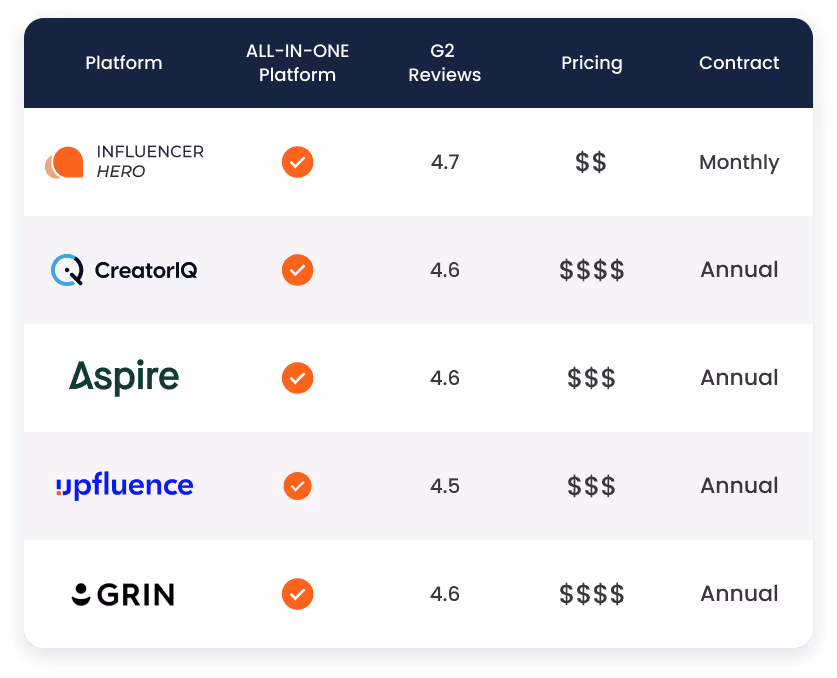This screenshot has height=678, width=837.
Task: Click the G2 Reviews column header
Action: pyautogui.click(x=445, y=63)
